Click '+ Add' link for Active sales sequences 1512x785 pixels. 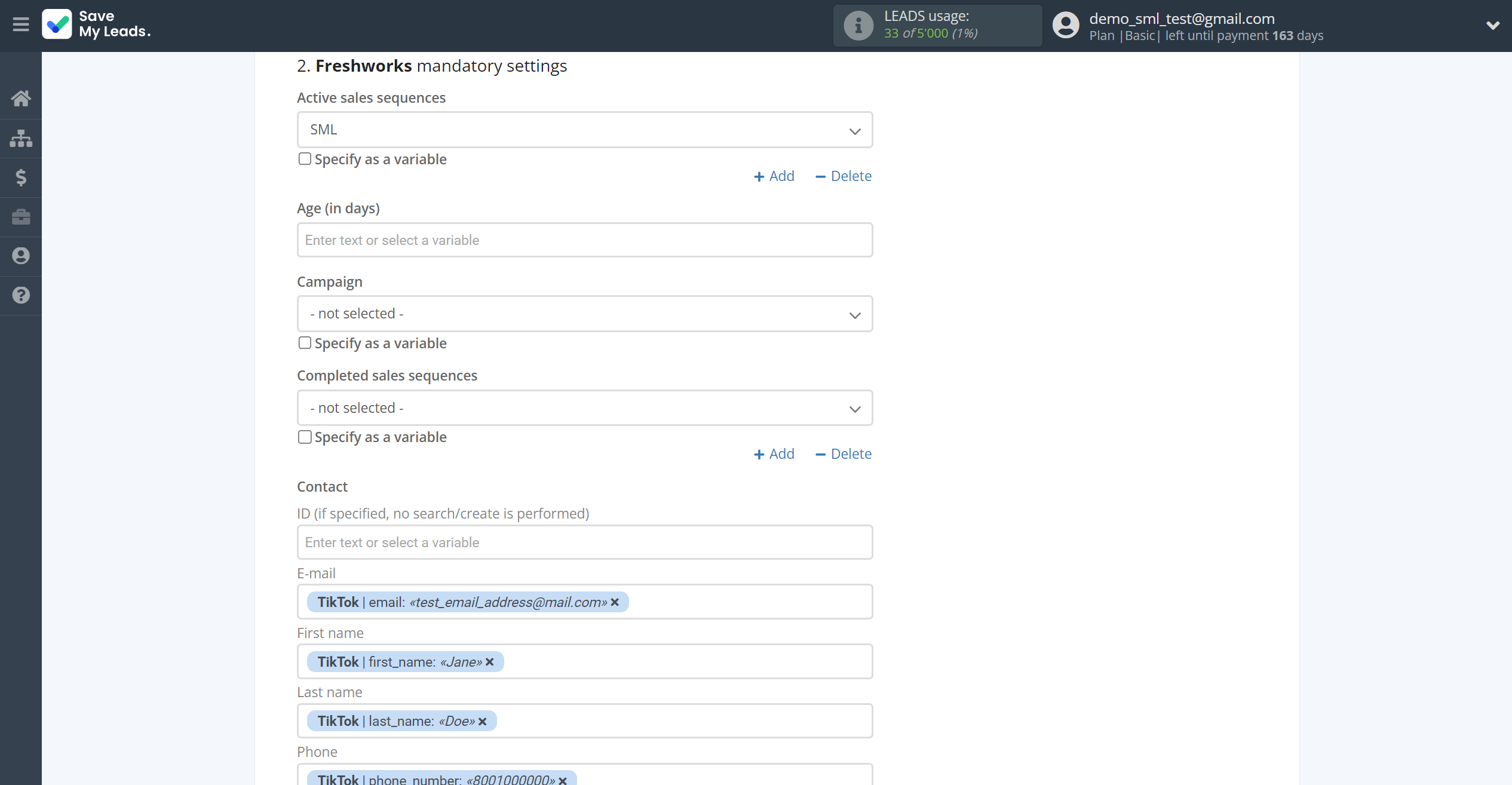pos(774,176)
